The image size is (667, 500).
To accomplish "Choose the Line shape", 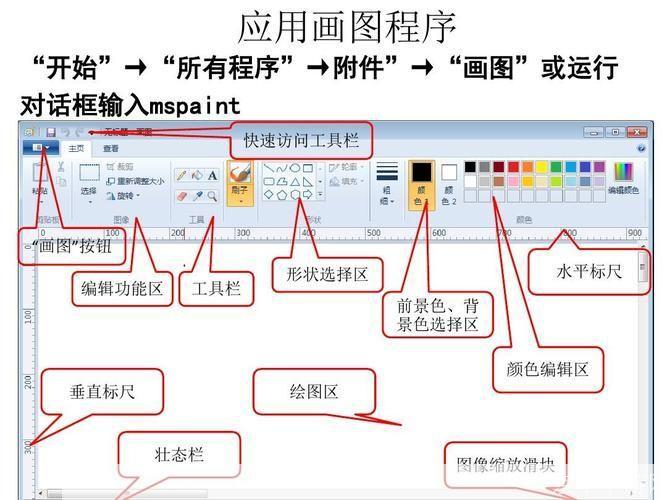I will [268, 169].
